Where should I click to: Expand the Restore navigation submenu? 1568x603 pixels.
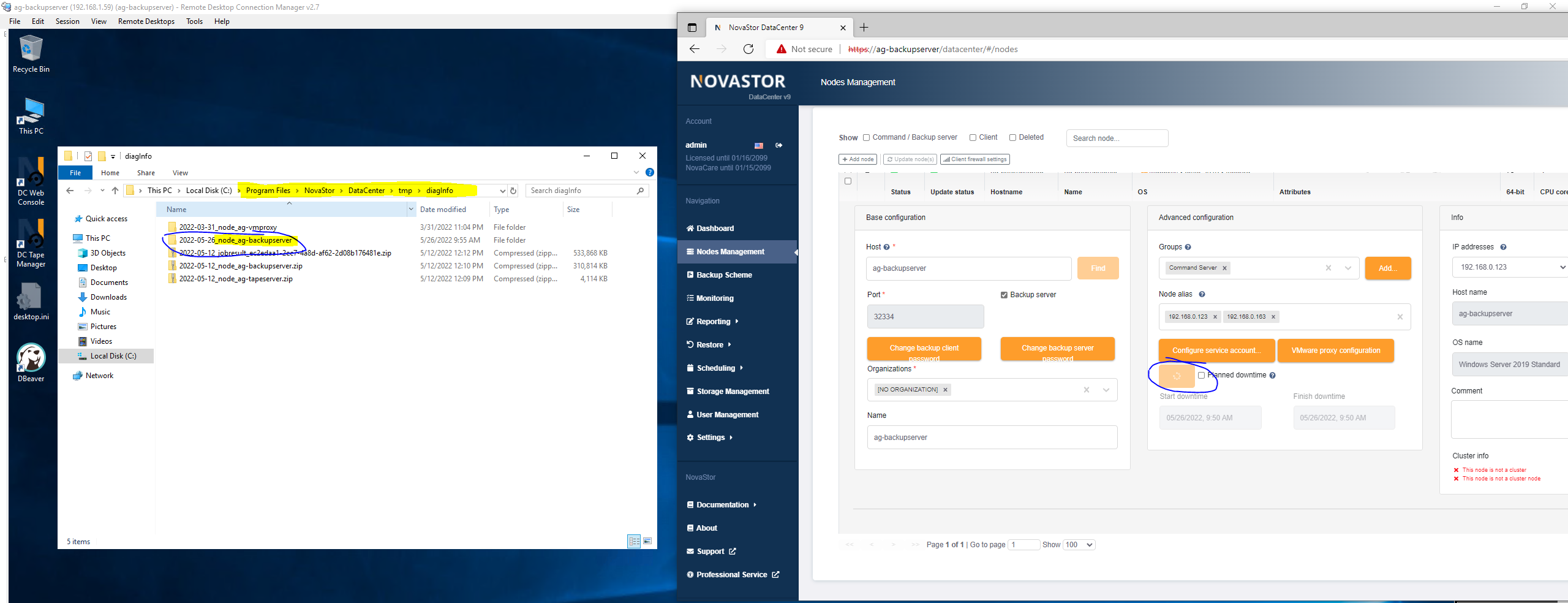[729, 344]
